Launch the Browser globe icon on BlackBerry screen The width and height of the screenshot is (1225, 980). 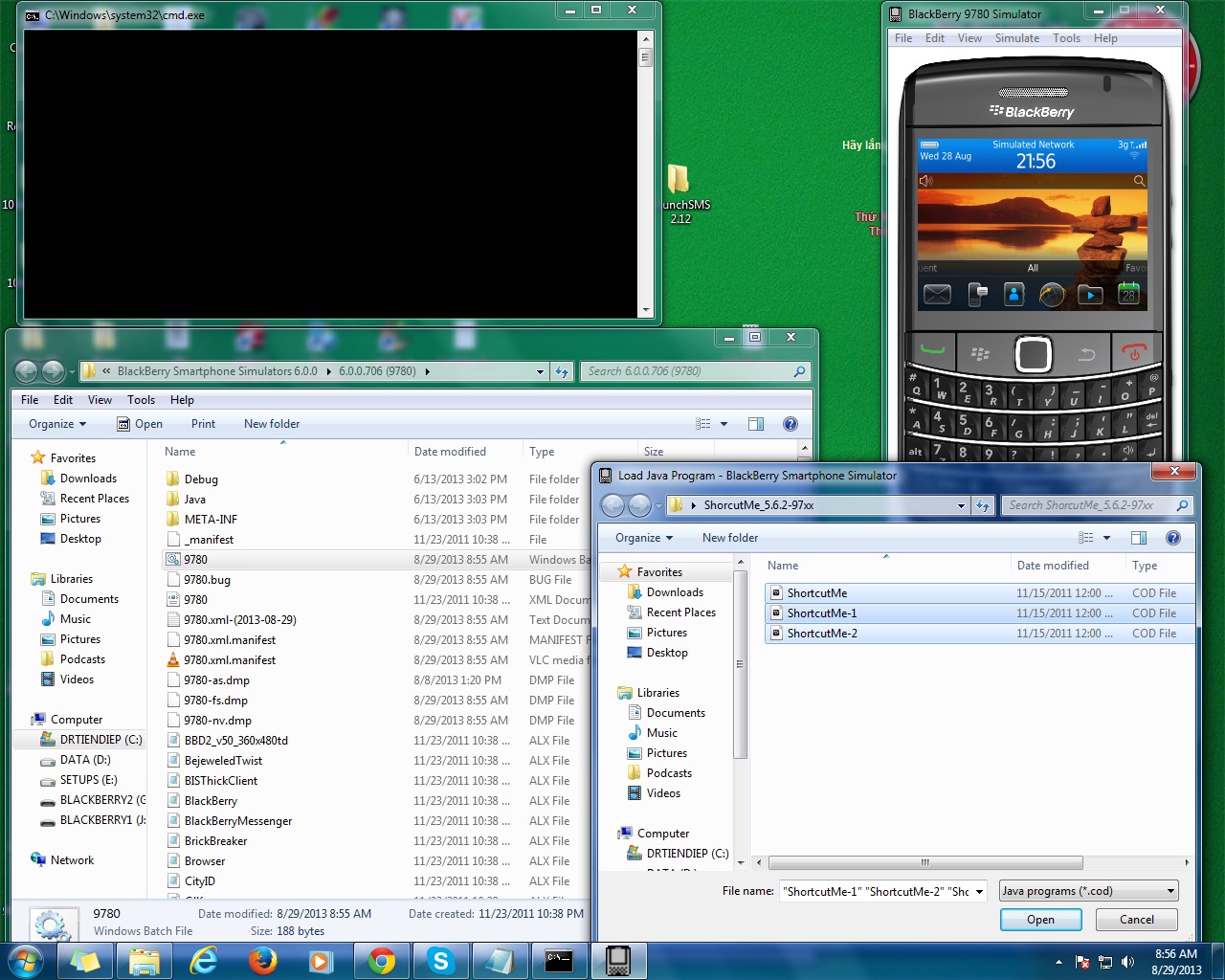(1052, 295)
